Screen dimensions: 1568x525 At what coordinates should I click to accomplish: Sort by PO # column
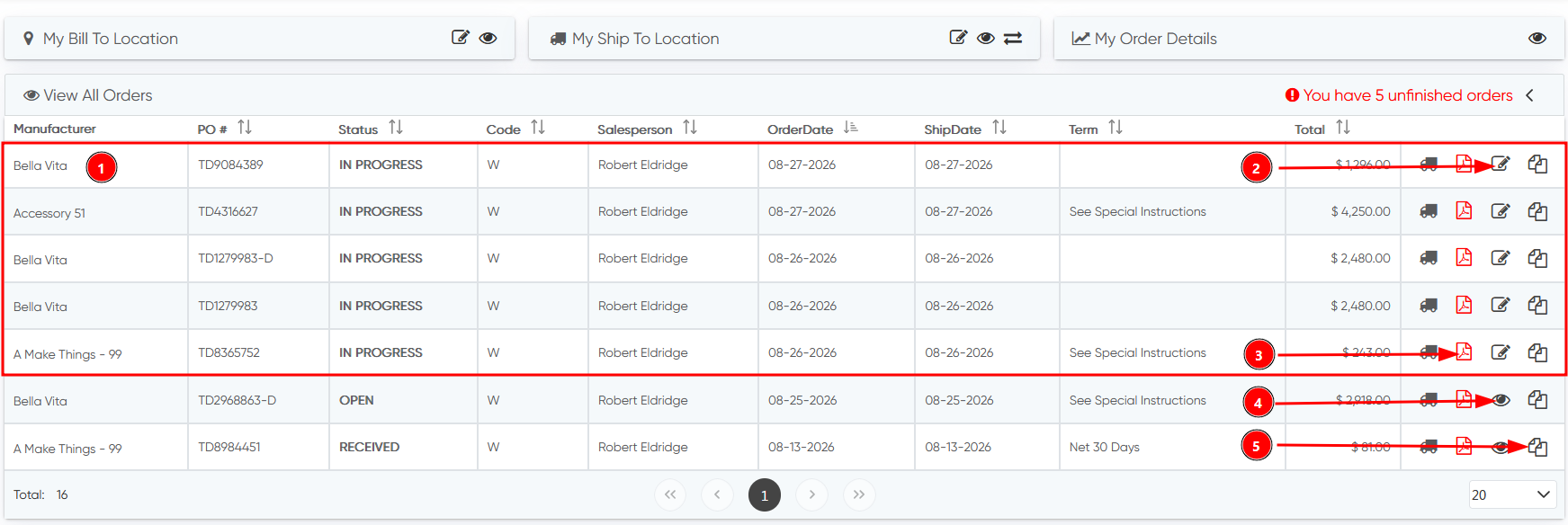pyautogui.click(x=245, y=128)
